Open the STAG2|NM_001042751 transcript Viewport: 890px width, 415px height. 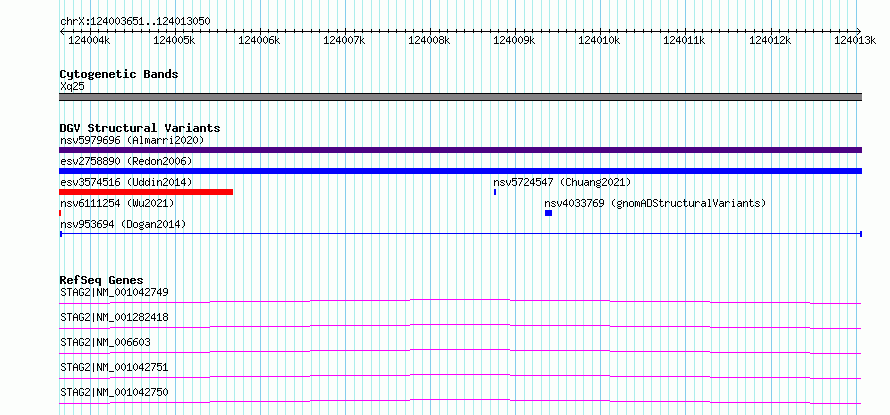click(x=114, y=367)
